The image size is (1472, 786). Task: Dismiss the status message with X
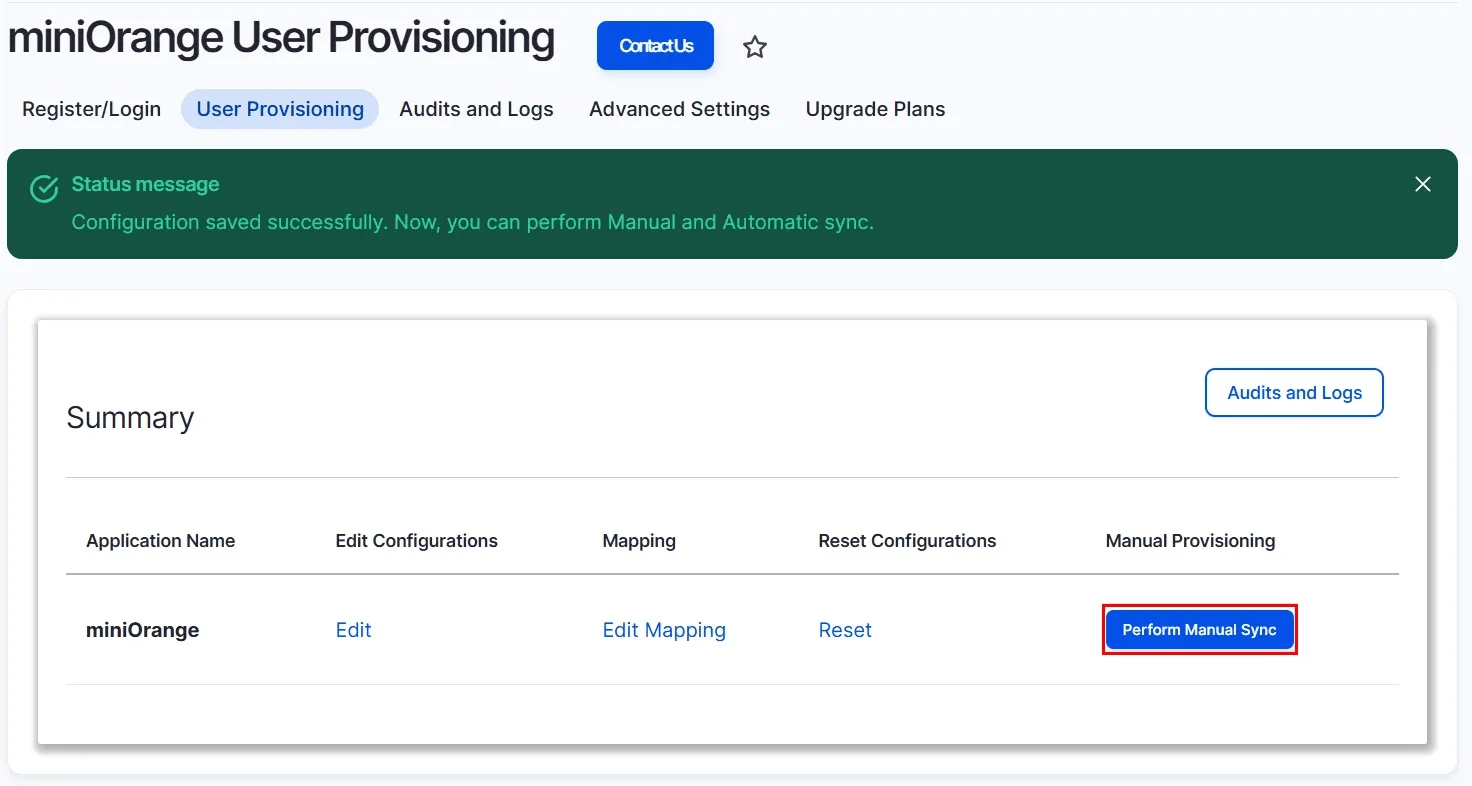pyautogui.click(x=1423, y=184)
